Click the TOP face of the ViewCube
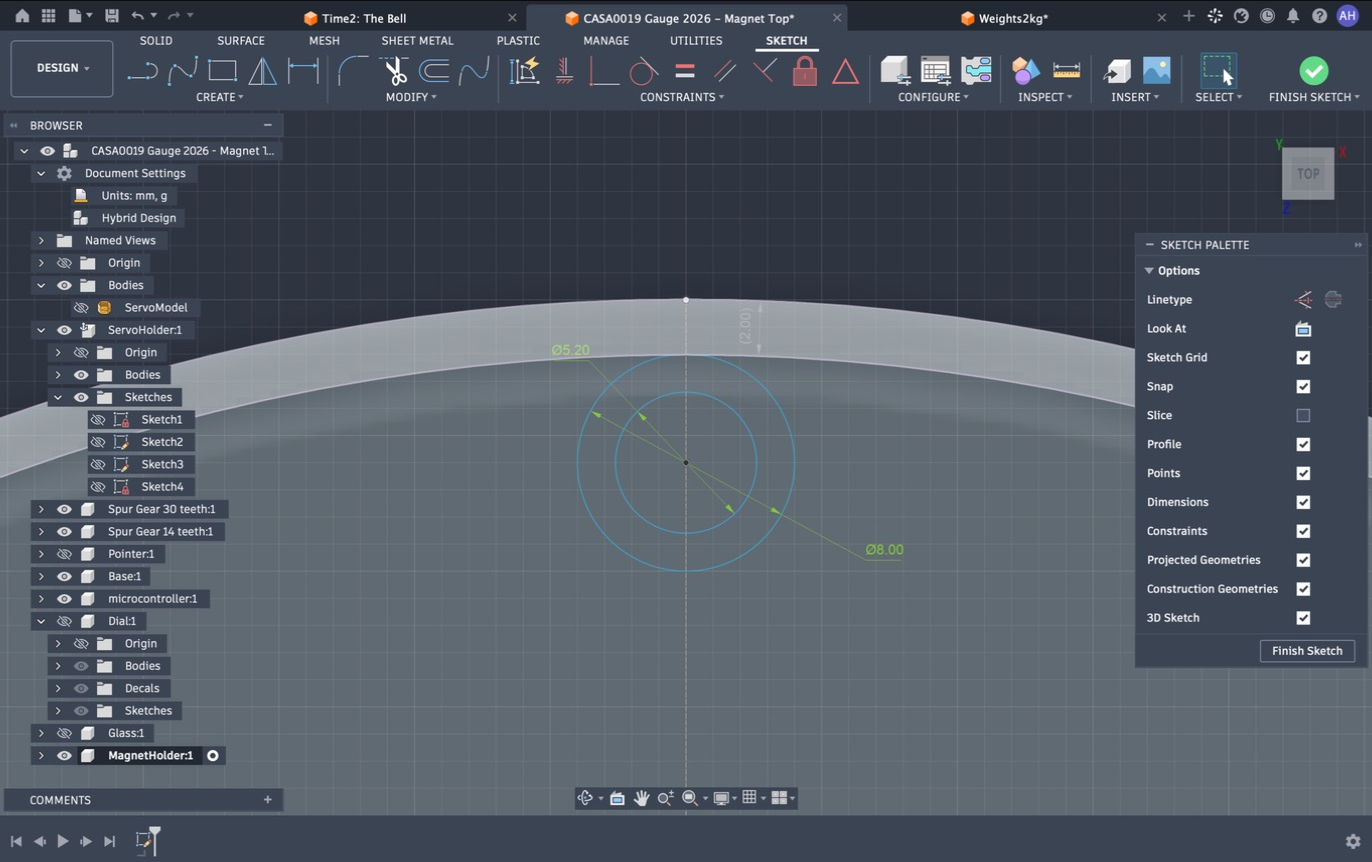 pos(1308,174)
